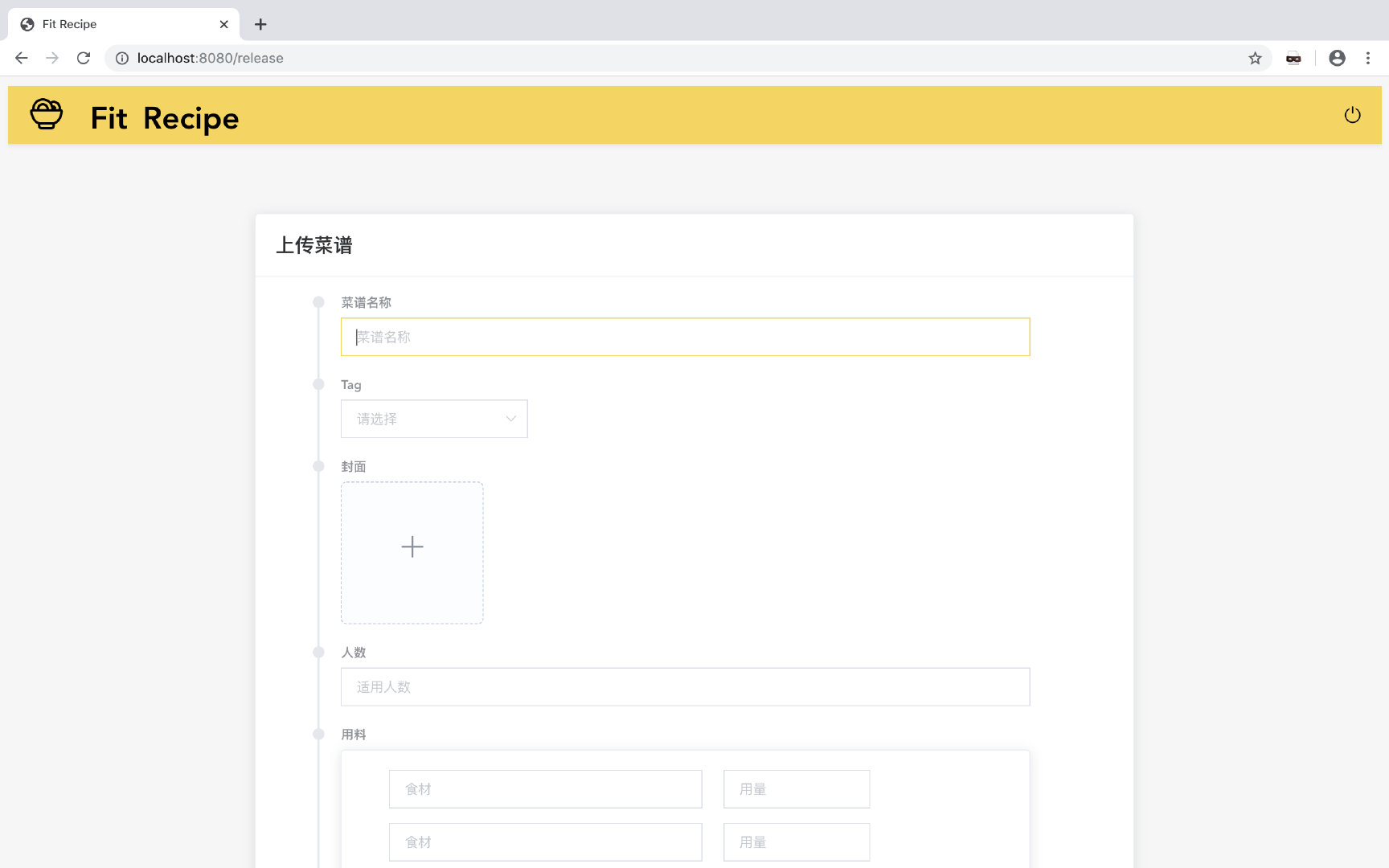The width and height of the screenshot is (1389, 868).
Task: Click the 封面 cover label
Action: (354, 467)
